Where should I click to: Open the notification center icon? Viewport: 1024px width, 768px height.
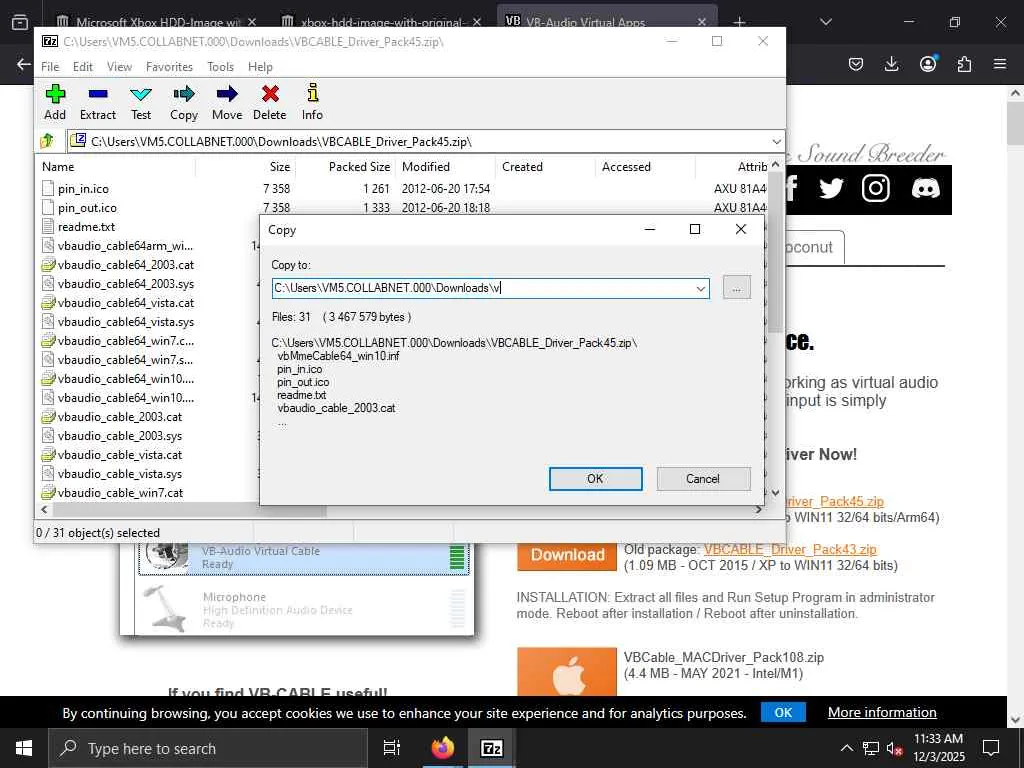[x=991, y=748]
